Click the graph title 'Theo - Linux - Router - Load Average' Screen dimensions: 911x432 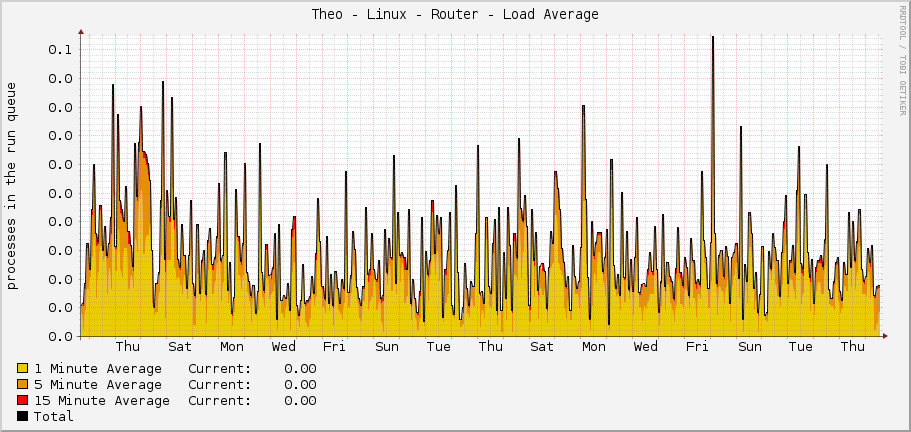(455, 15)
